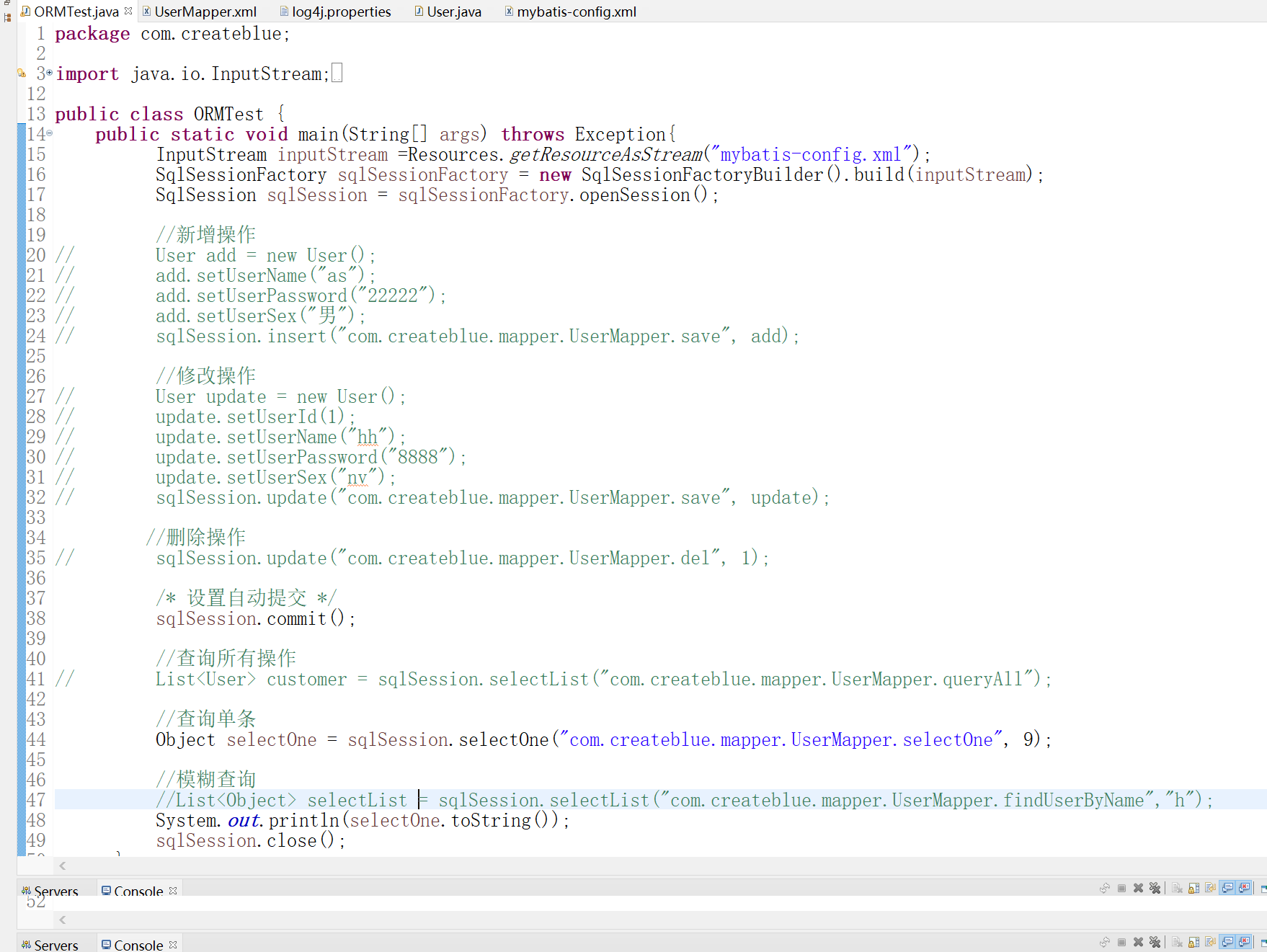The image size is (1267, 952).
Task: Click the editor horizontal scrollbar left arrow
Action: pyautogui.click(x=63, y=866)
